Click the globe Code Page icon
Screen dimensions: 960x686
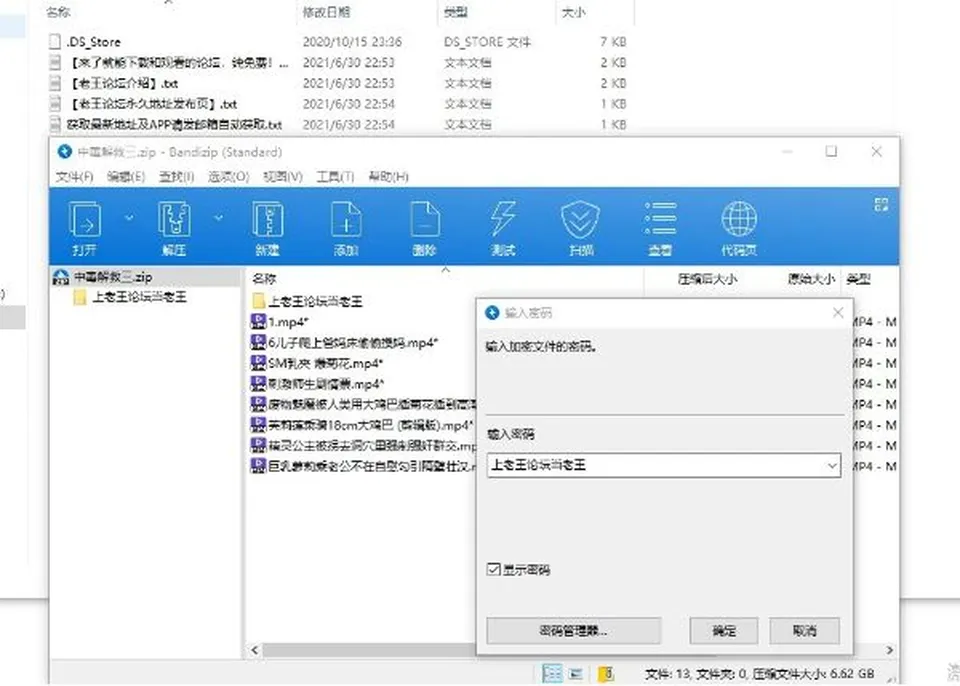(738, 220)
